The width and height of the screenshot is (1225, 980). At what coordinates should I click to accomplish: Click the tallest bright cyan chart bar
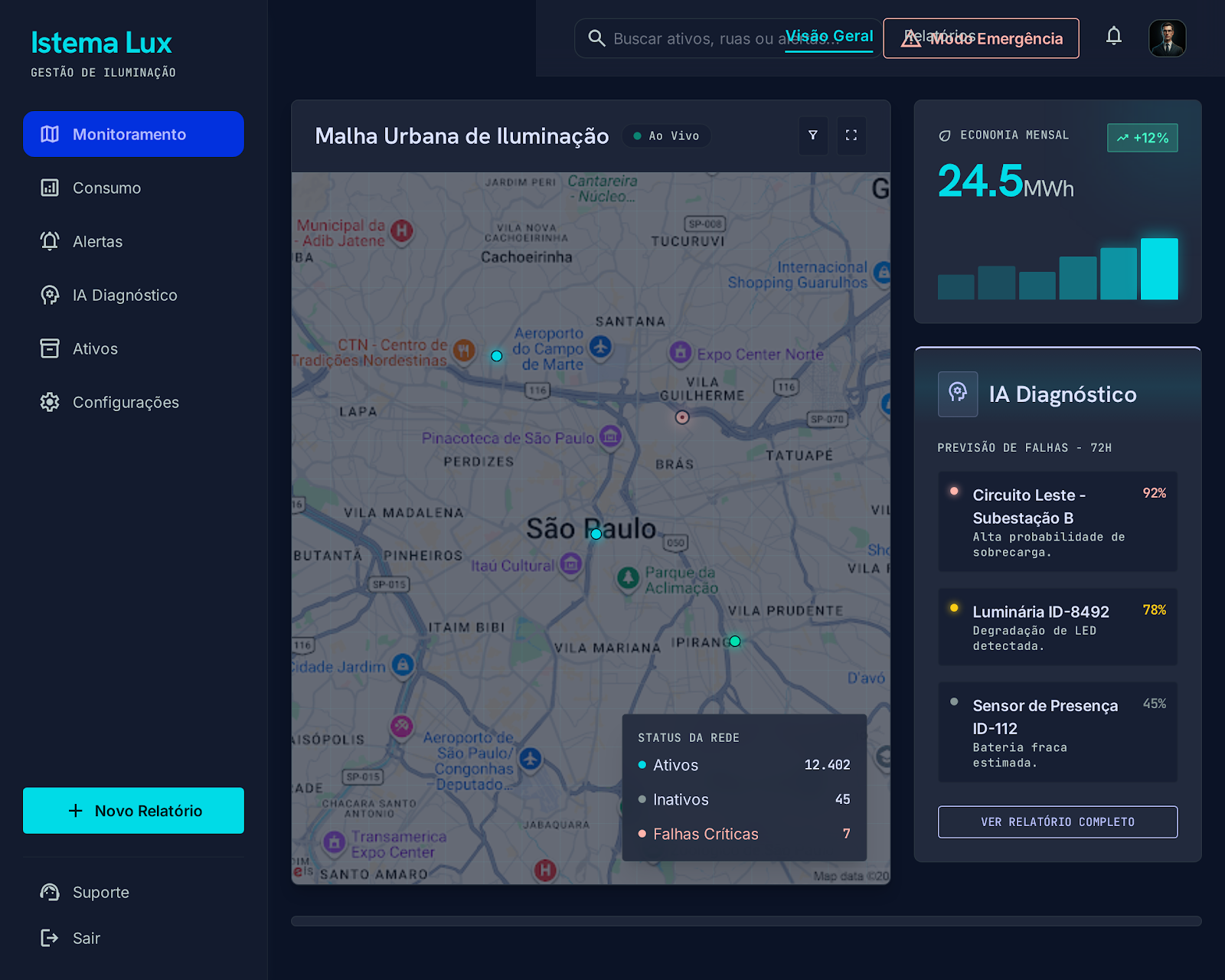click(1159, 269)
